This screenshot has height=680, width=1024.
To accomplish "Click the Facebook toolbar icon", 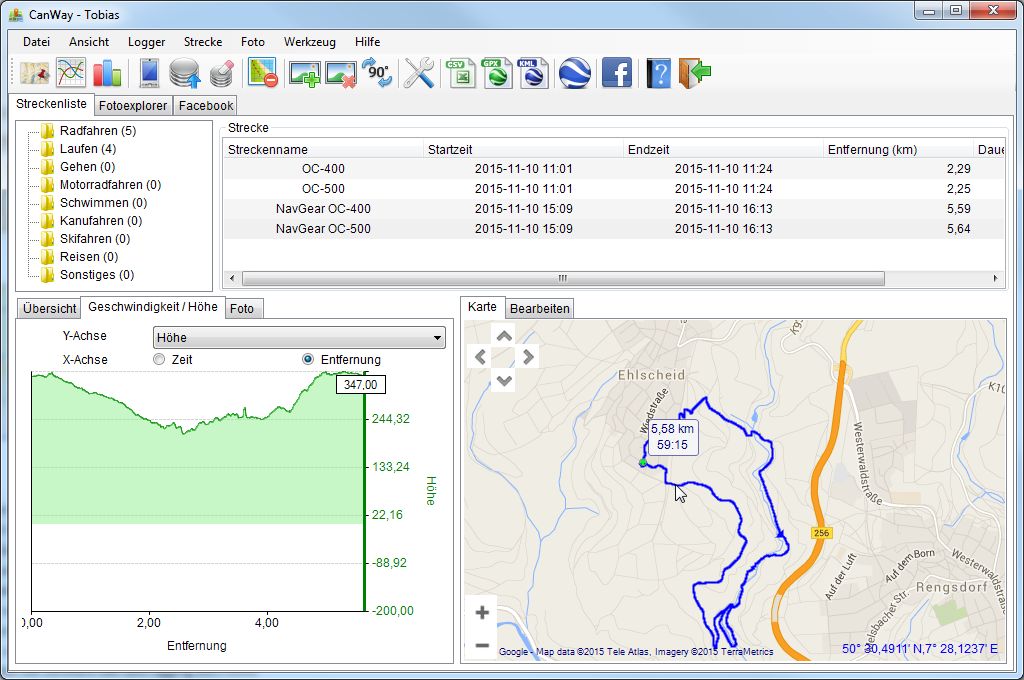I will pos(616,73).
